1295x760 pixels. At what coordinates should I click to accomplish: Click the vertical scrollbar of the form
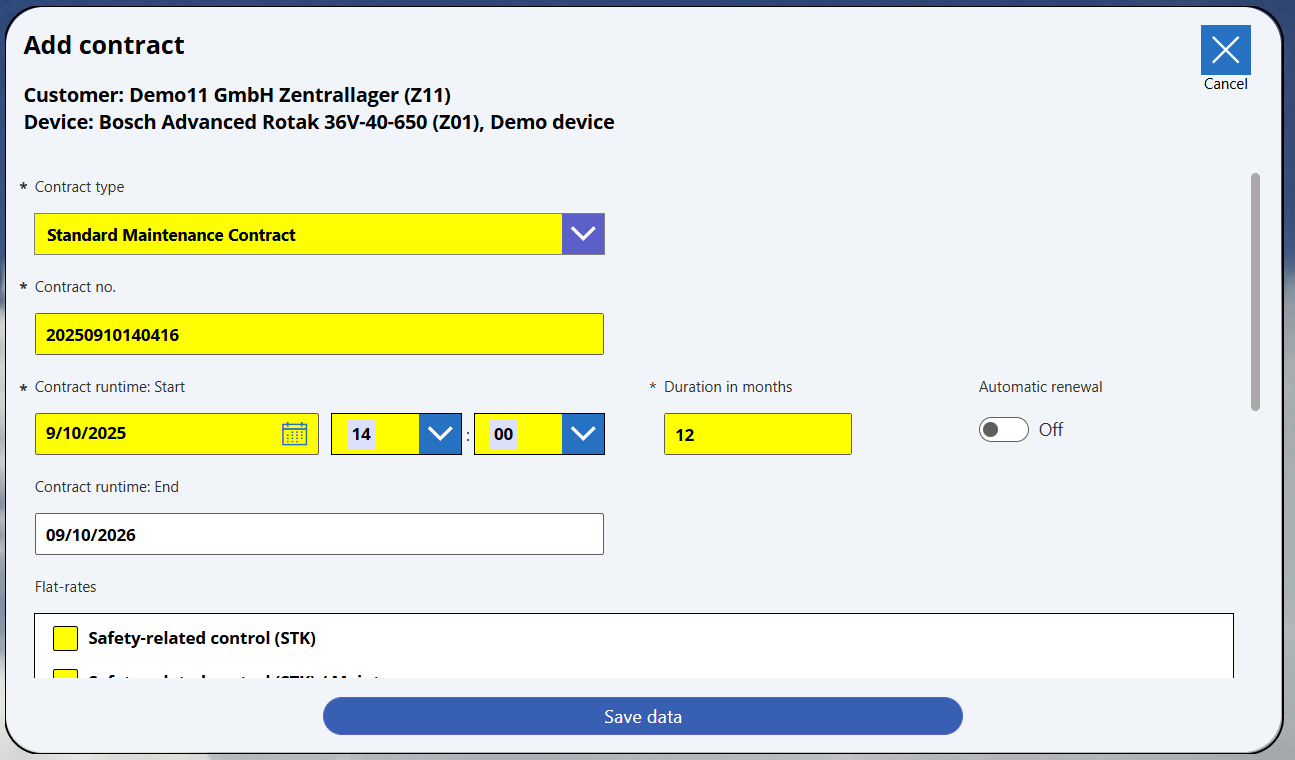coord(1255,292)
